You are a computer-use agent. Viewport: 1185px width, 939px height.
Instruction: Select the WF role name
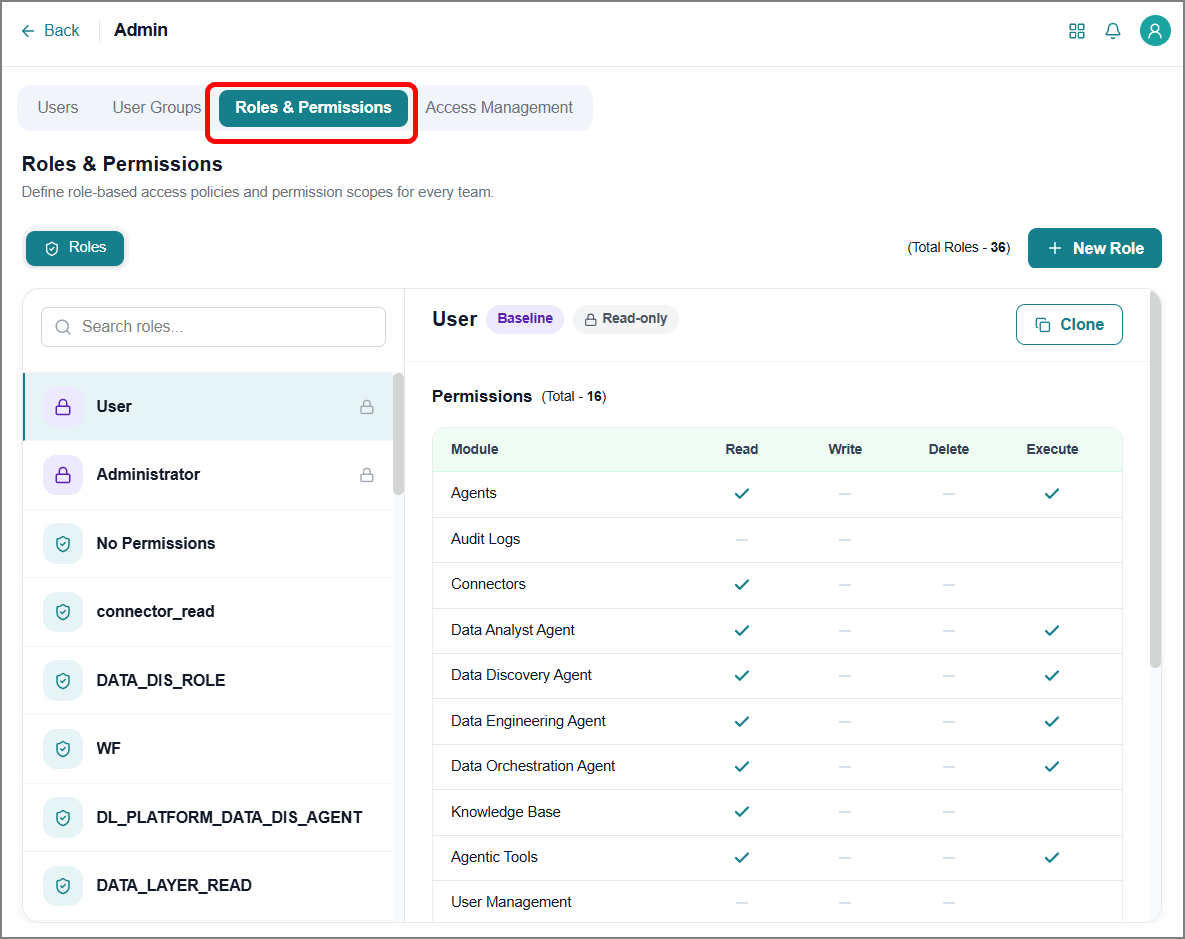[108, 748]
